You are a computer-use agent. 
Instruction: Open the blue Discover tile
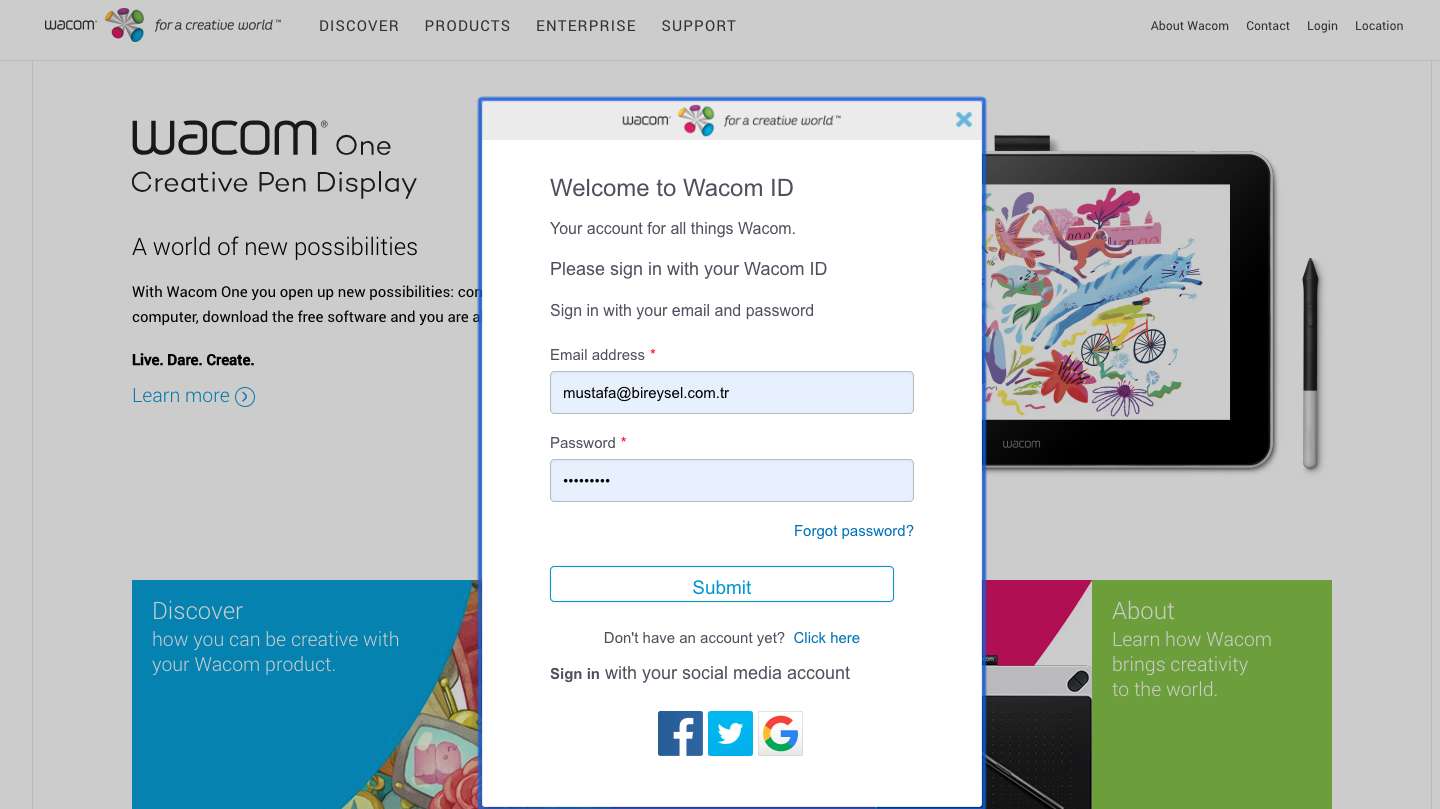[306, 694]
